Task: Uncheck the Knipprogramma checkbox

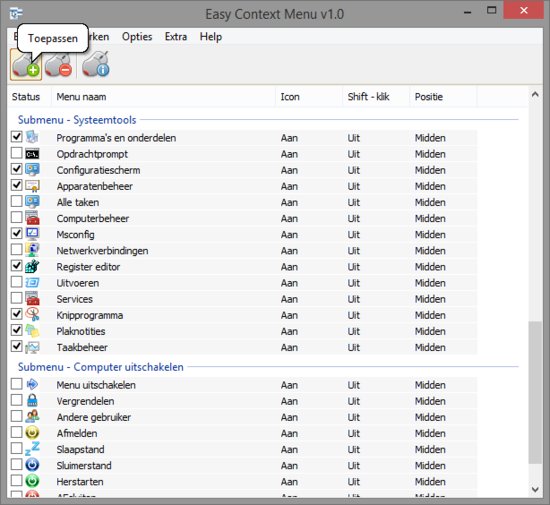Action: tap(16, 314)
